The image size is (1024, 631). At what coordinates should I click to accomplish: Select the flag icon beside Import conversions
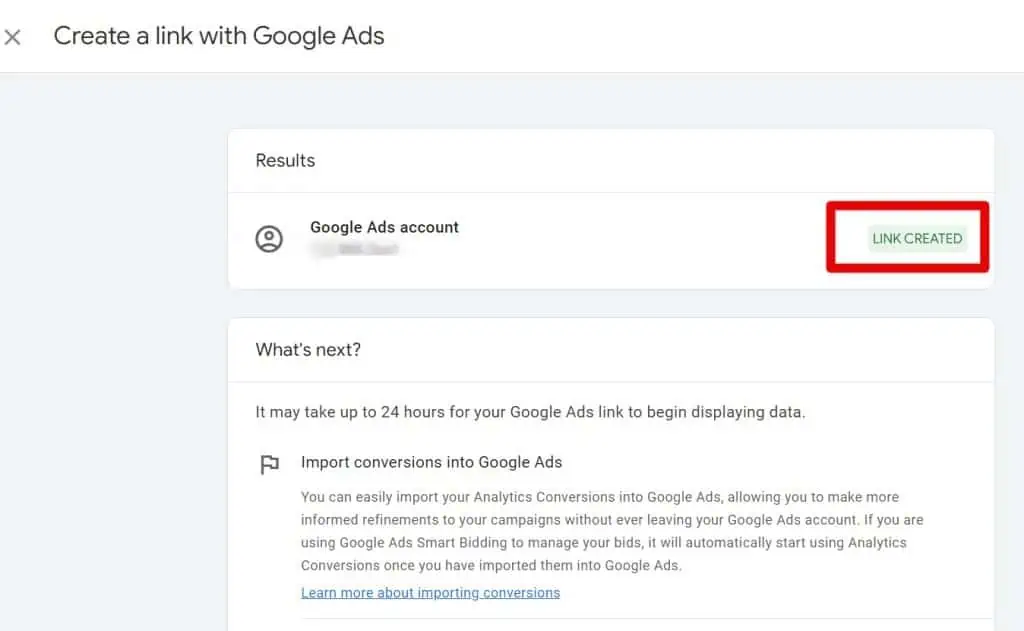tap(270, 463)
